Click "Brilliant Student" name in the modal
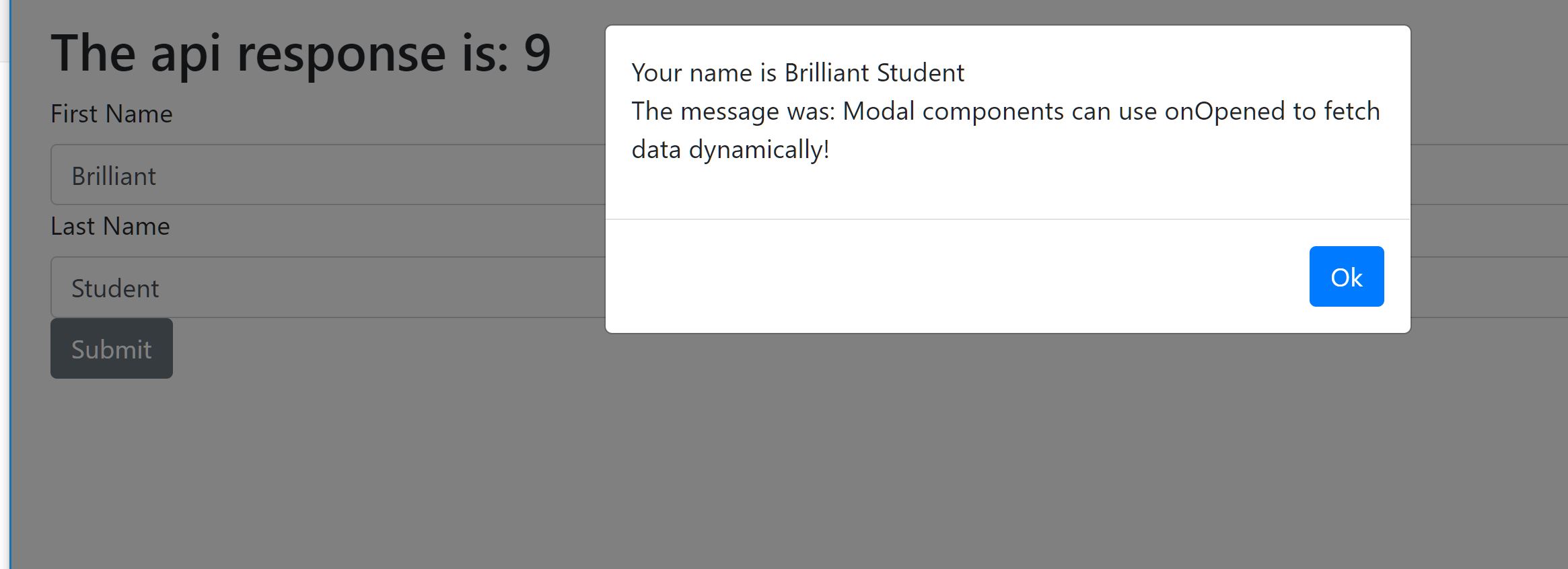 [874, 73]
